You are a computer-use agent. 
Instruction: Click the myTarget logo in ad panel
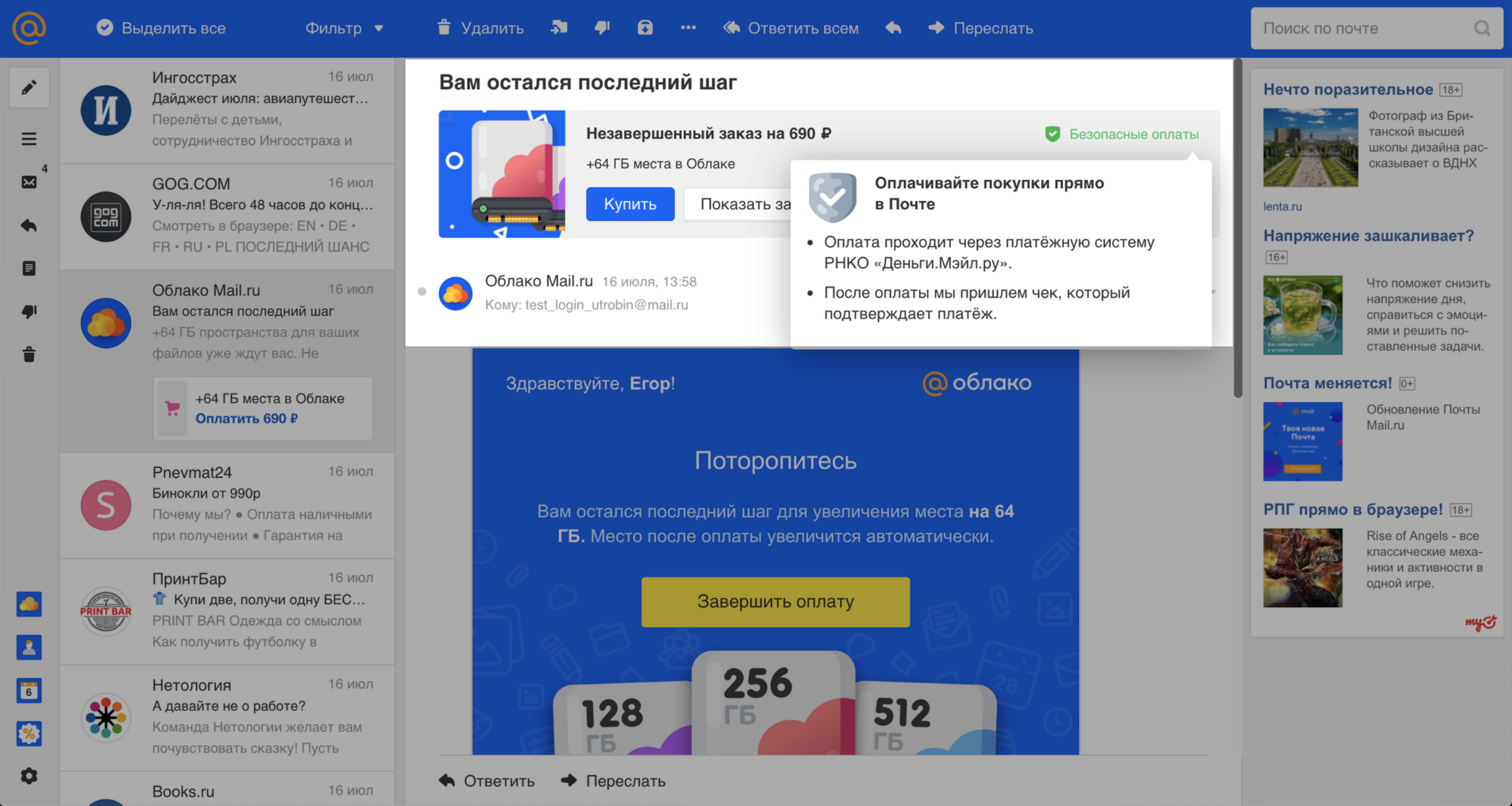[x=1481, y=622]
